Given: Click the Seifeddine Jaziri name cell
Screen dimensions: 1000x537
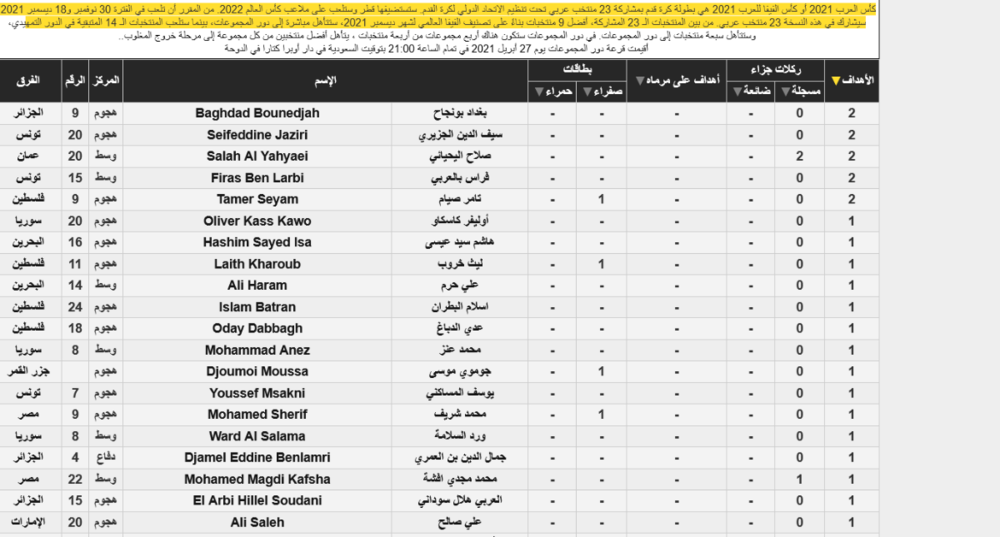Looking at the screenshot, I should click(257, 135).
